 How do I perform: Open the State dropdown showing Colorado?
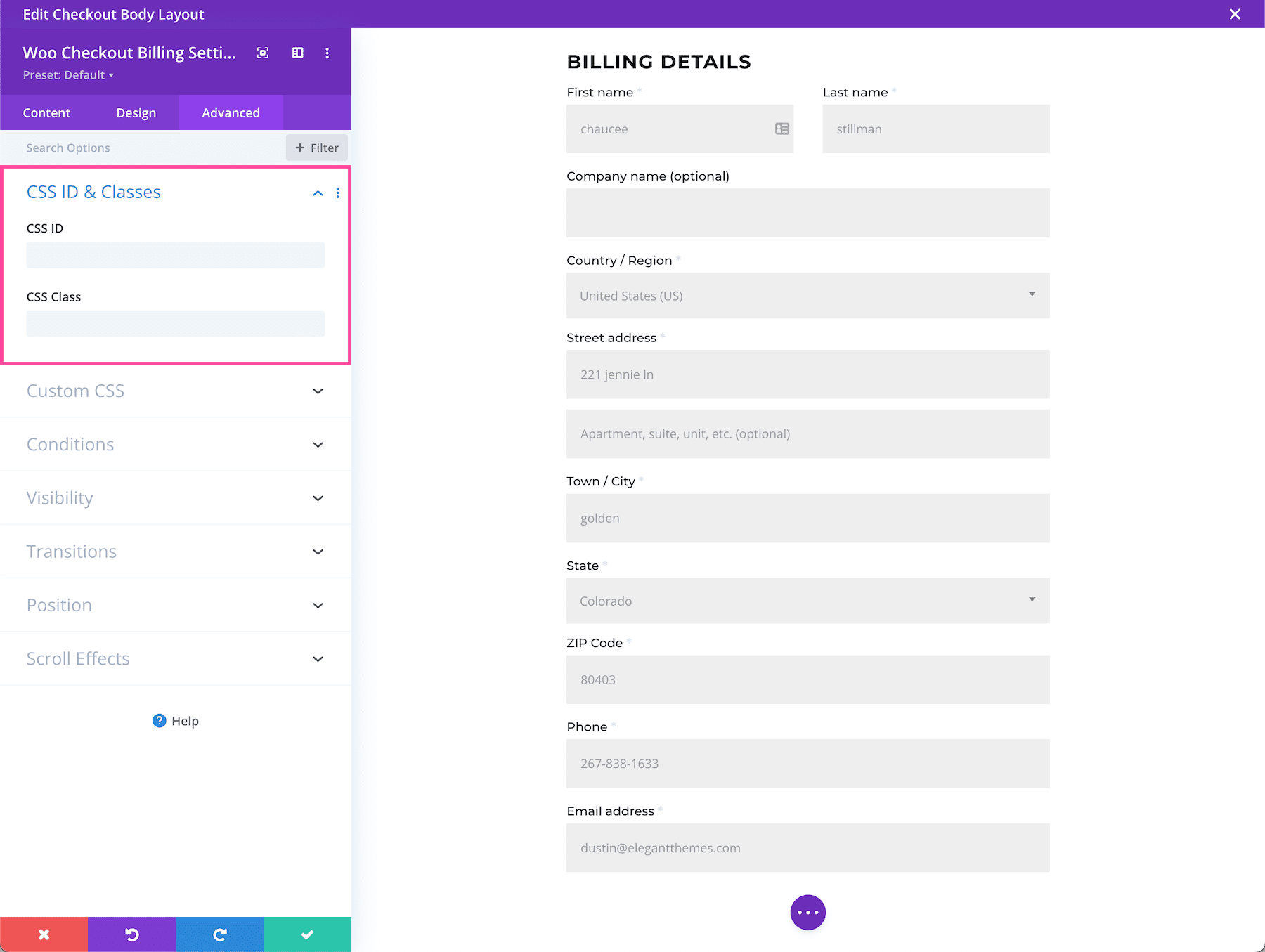point(1031,600)
